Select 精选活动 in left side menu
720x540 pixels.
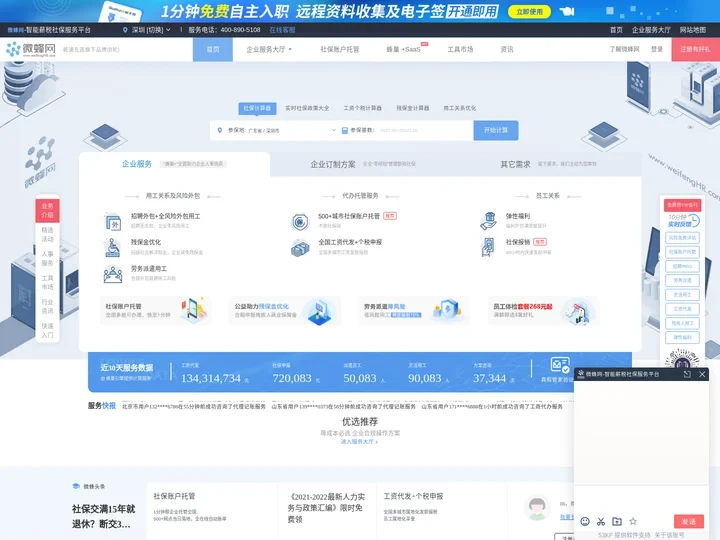pos(47,234)
